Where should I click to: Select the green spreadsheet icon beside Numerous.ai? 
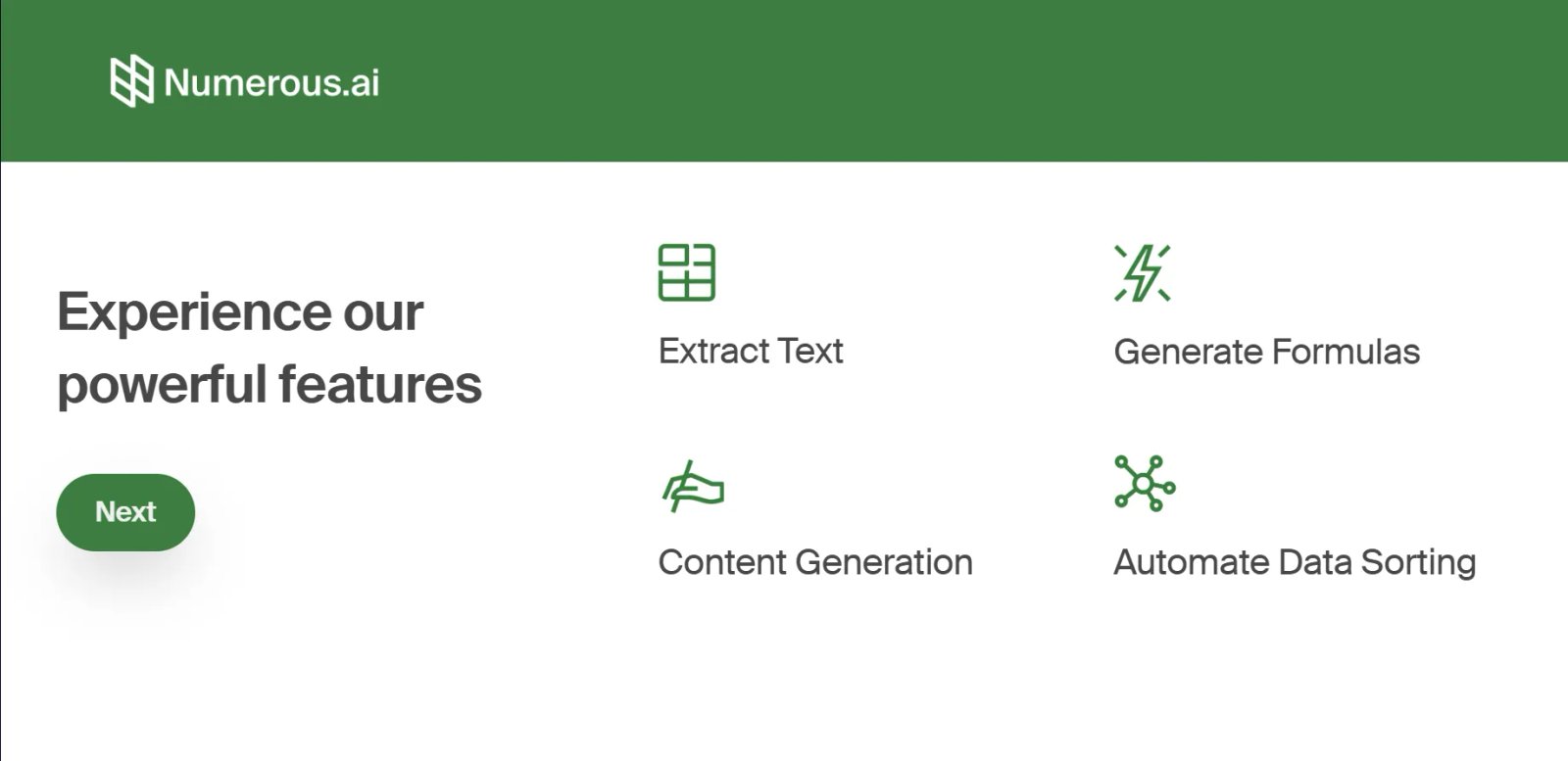pos(131,82)
